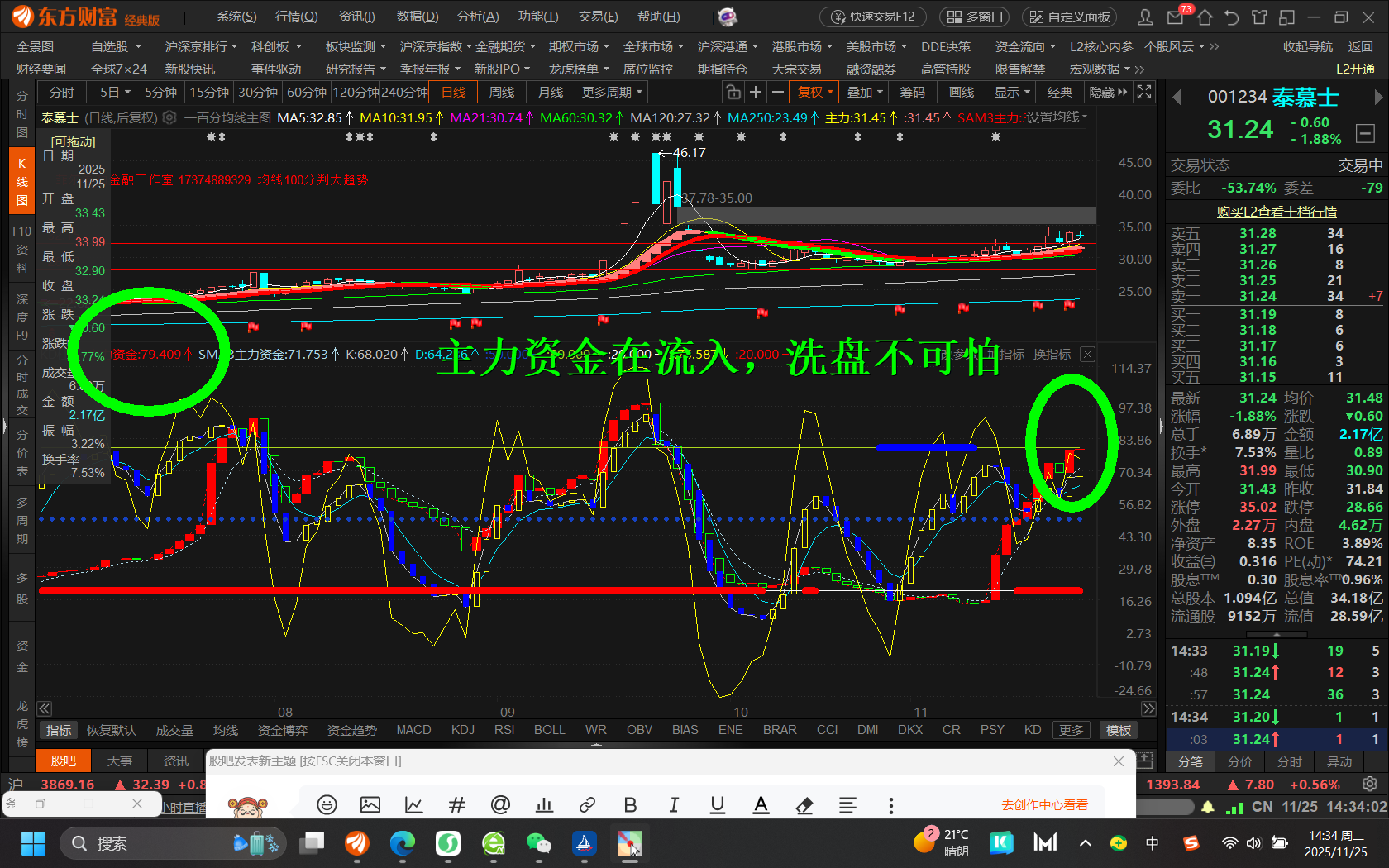
Task: Open WeChat from the taskbar
Action: 539,843
